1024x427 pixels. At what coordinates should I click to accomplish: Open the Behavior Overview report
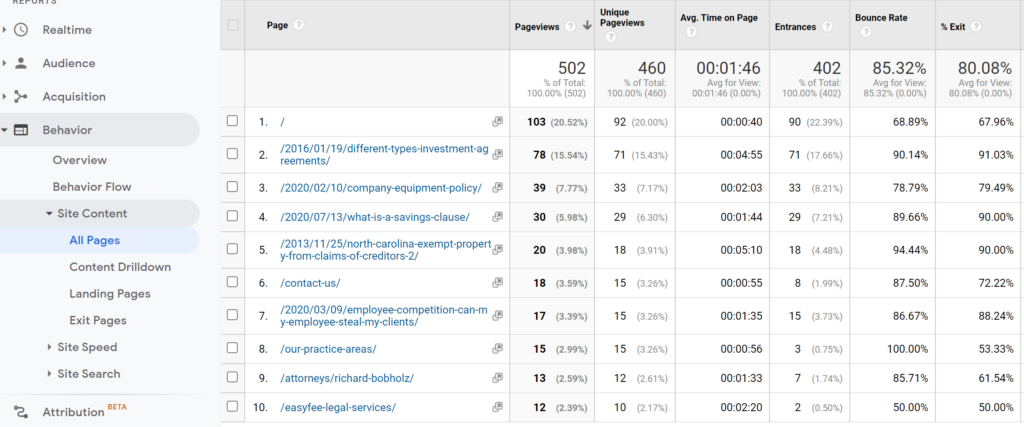tap(80, 160)
